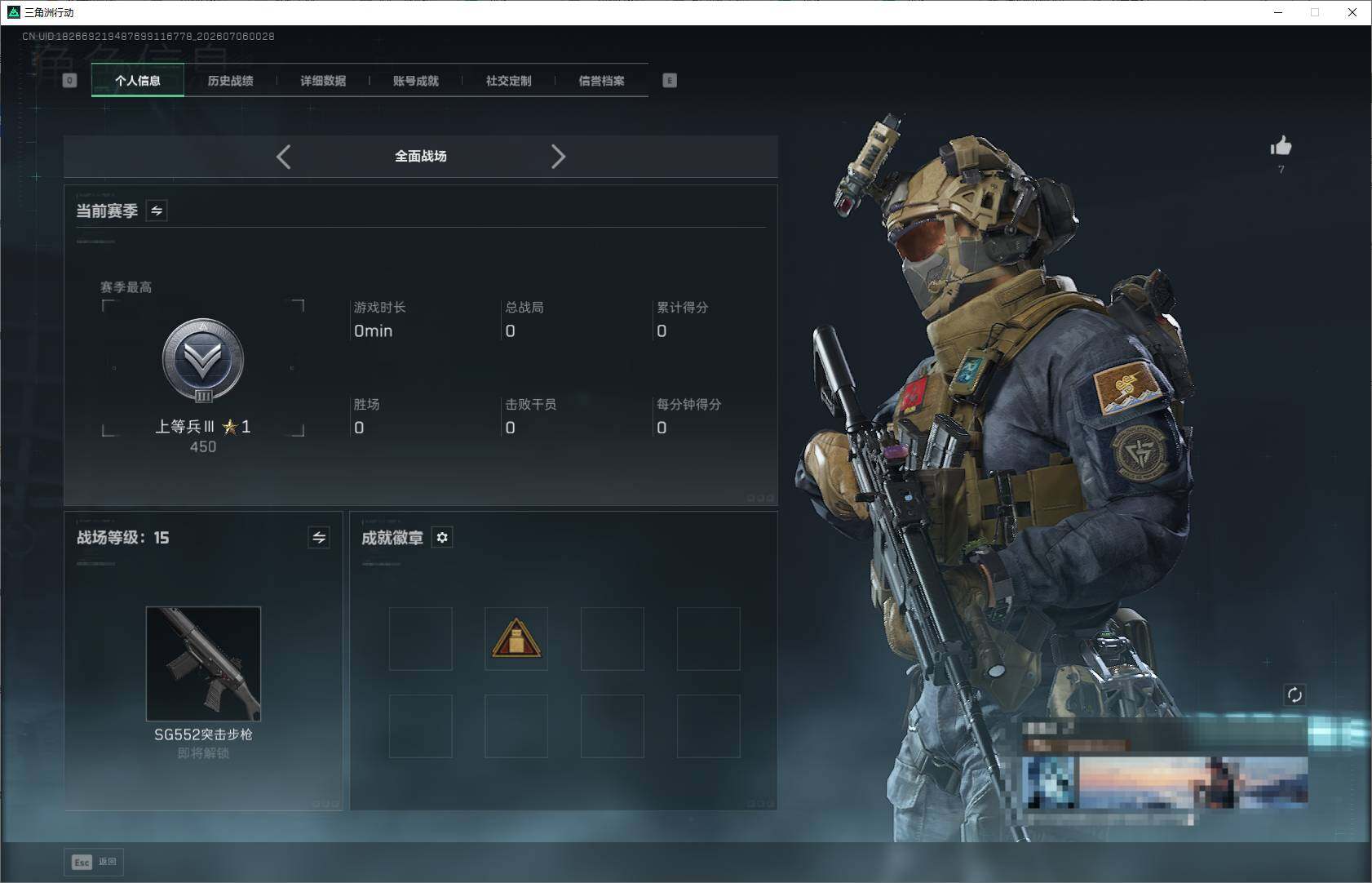Click the 赛季最高 label

[126, 287]
